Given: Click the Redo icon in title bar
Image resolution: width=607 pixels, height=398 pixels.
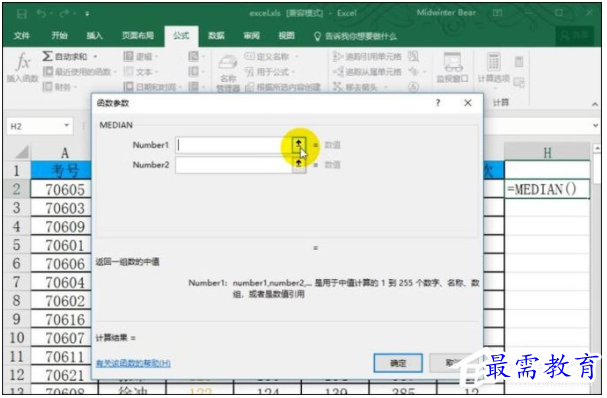Looking at the screenshot, I should coord(64,14).
